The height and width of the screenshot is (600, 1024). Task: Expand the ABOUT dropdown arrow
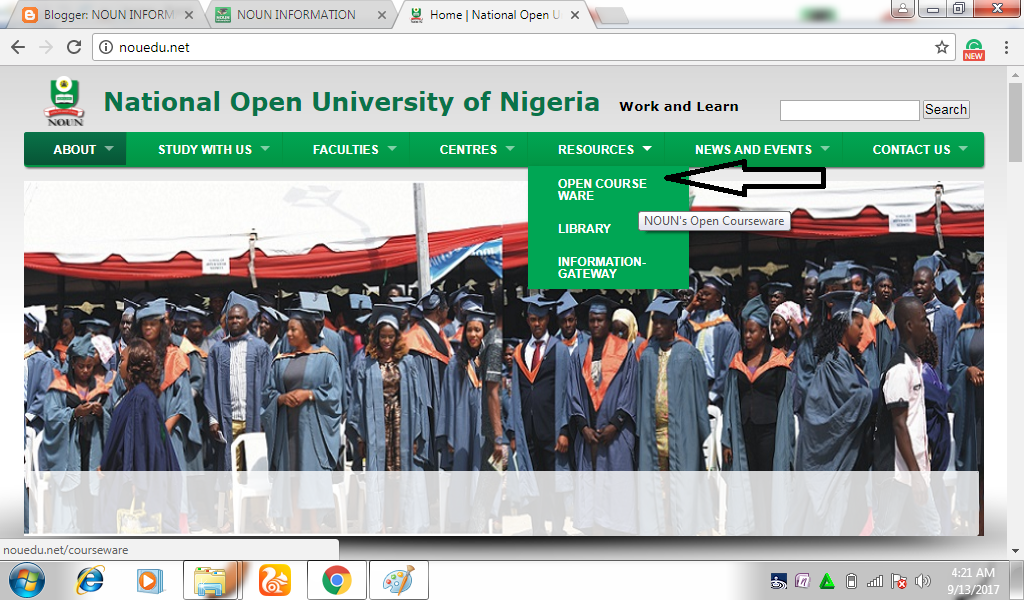(x=109, y=149)
